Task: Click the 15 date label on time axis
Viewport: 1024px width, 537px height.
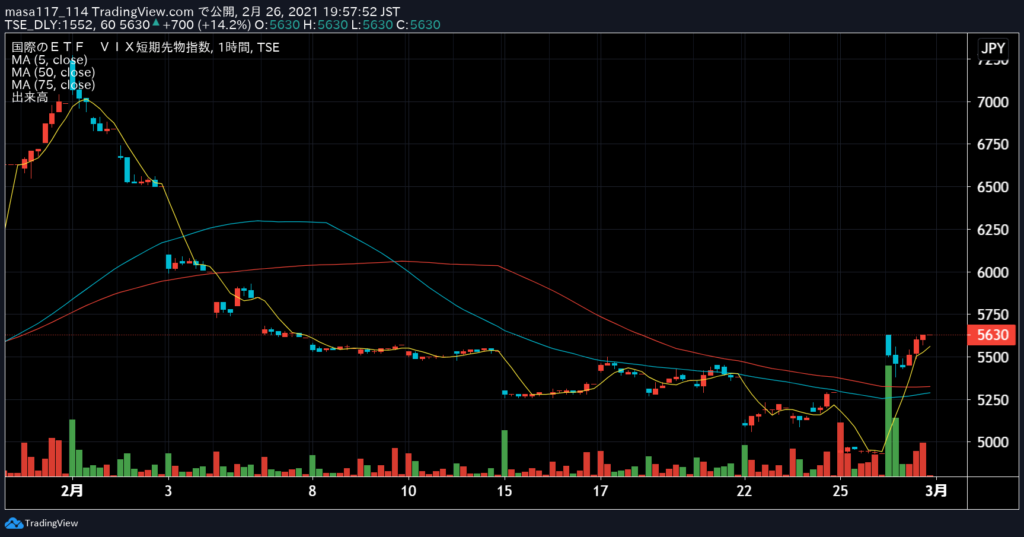Action: tap(504, 491)
